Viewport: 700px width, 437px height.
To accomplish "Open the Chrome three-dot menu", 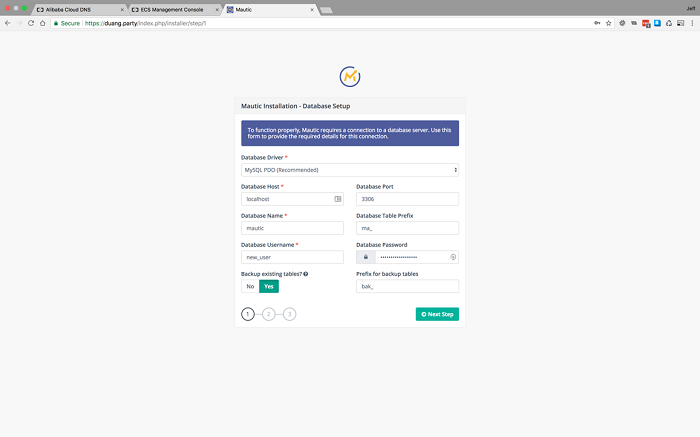I will (692, 23).
